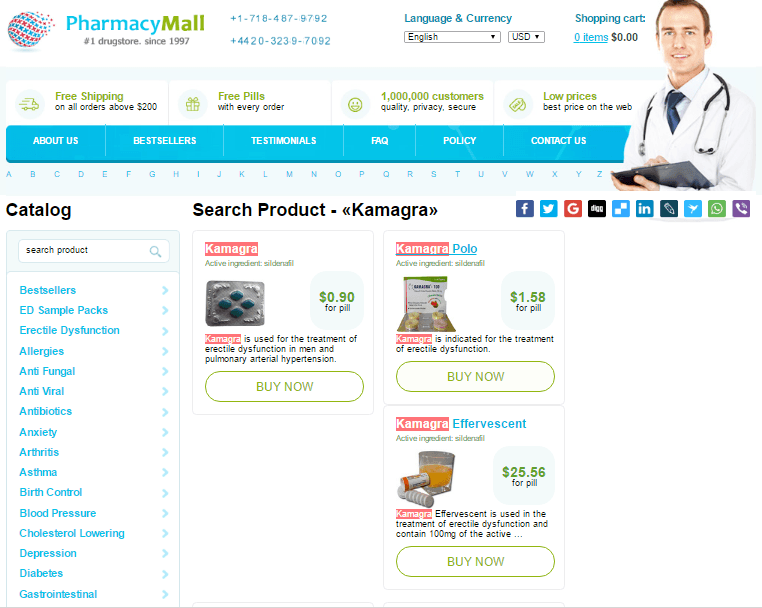The image size is (762, 608).
Task: Open CONTACT US in navigation bar
Action: pyautogui.click(x=558, y=141)
